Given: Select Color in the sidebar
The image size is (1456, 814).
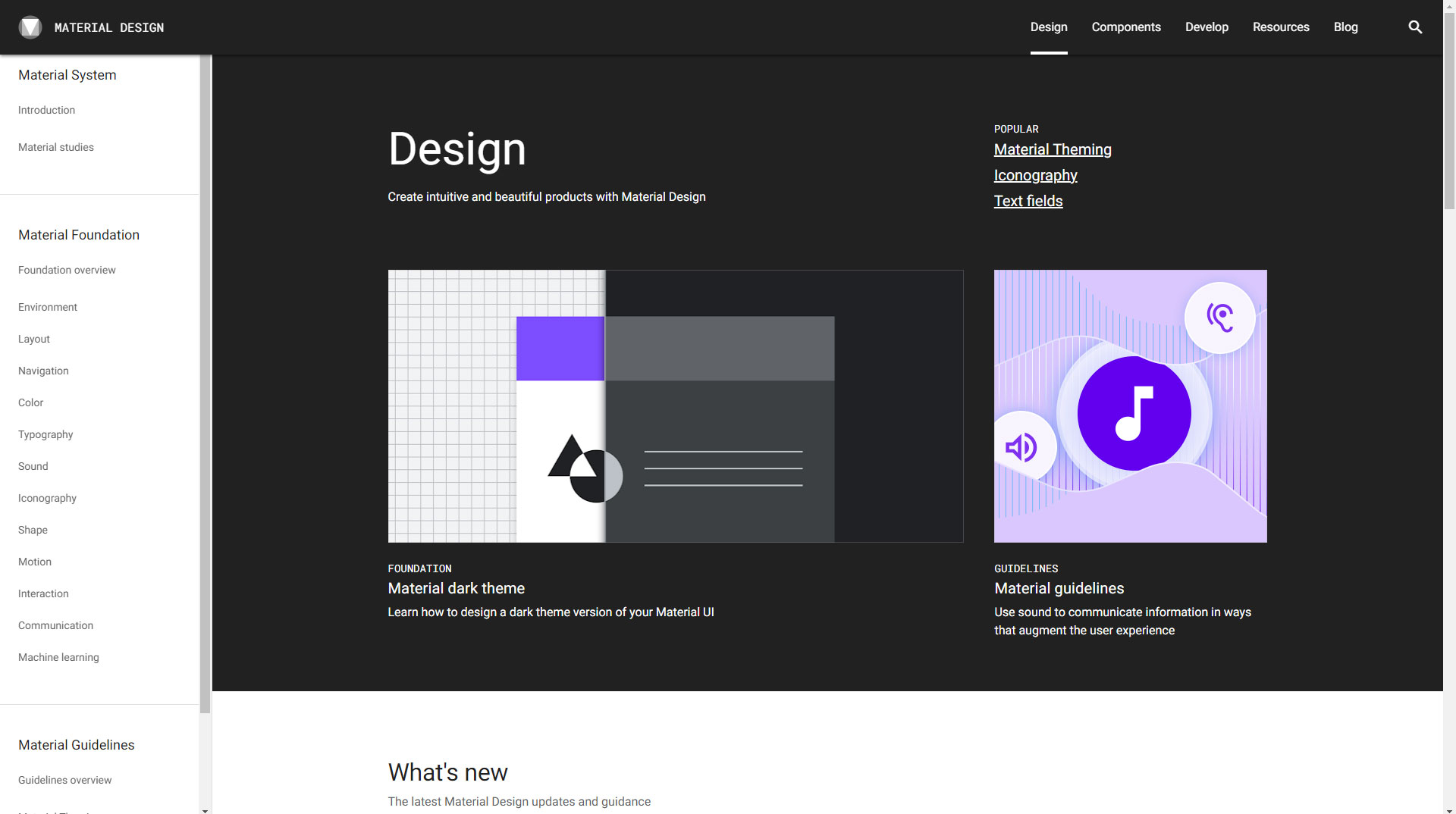Looking at the screenshot, I should 30,403.
